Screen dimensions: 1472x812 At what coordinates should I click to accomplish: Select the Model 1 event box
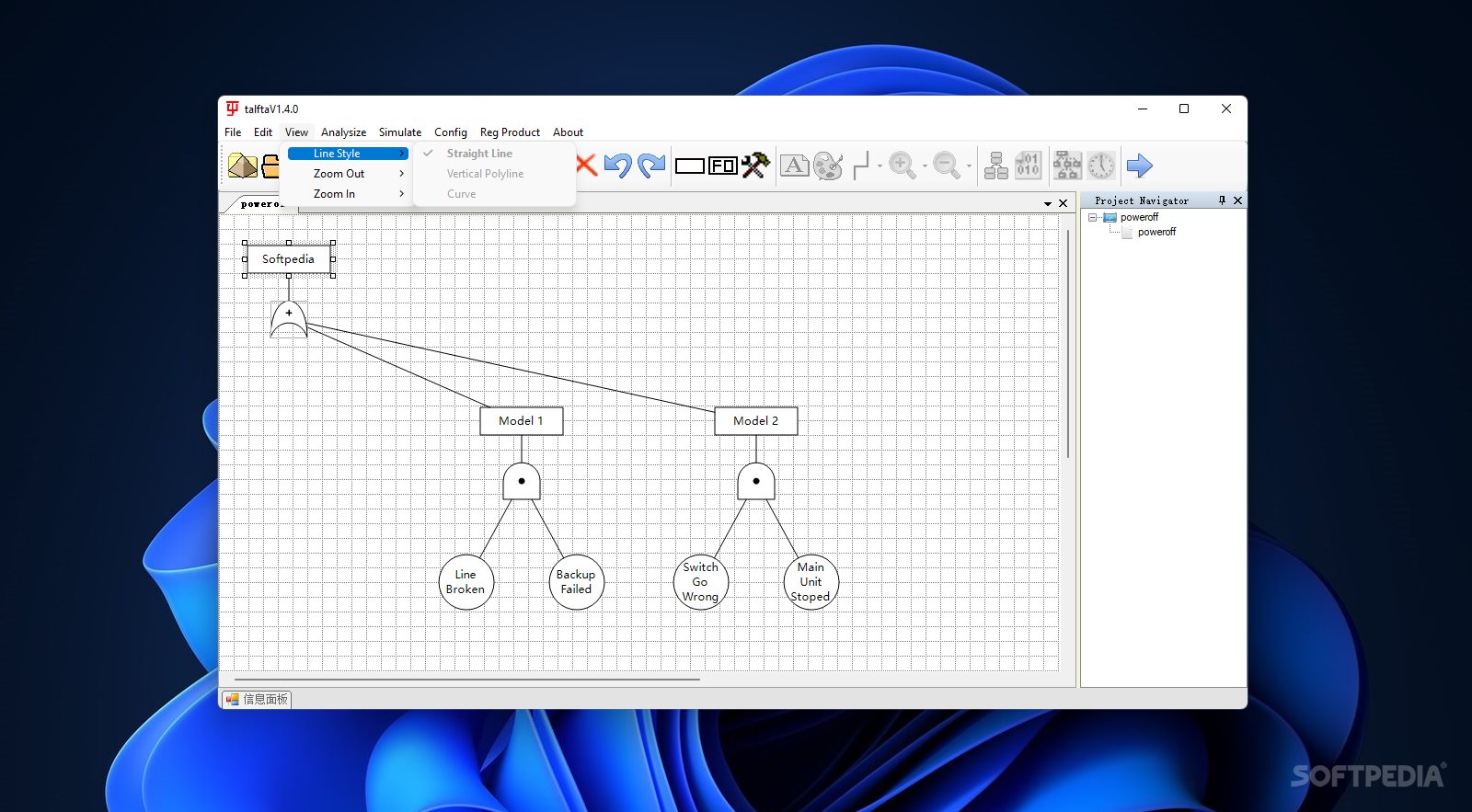(x=521, y=421)
